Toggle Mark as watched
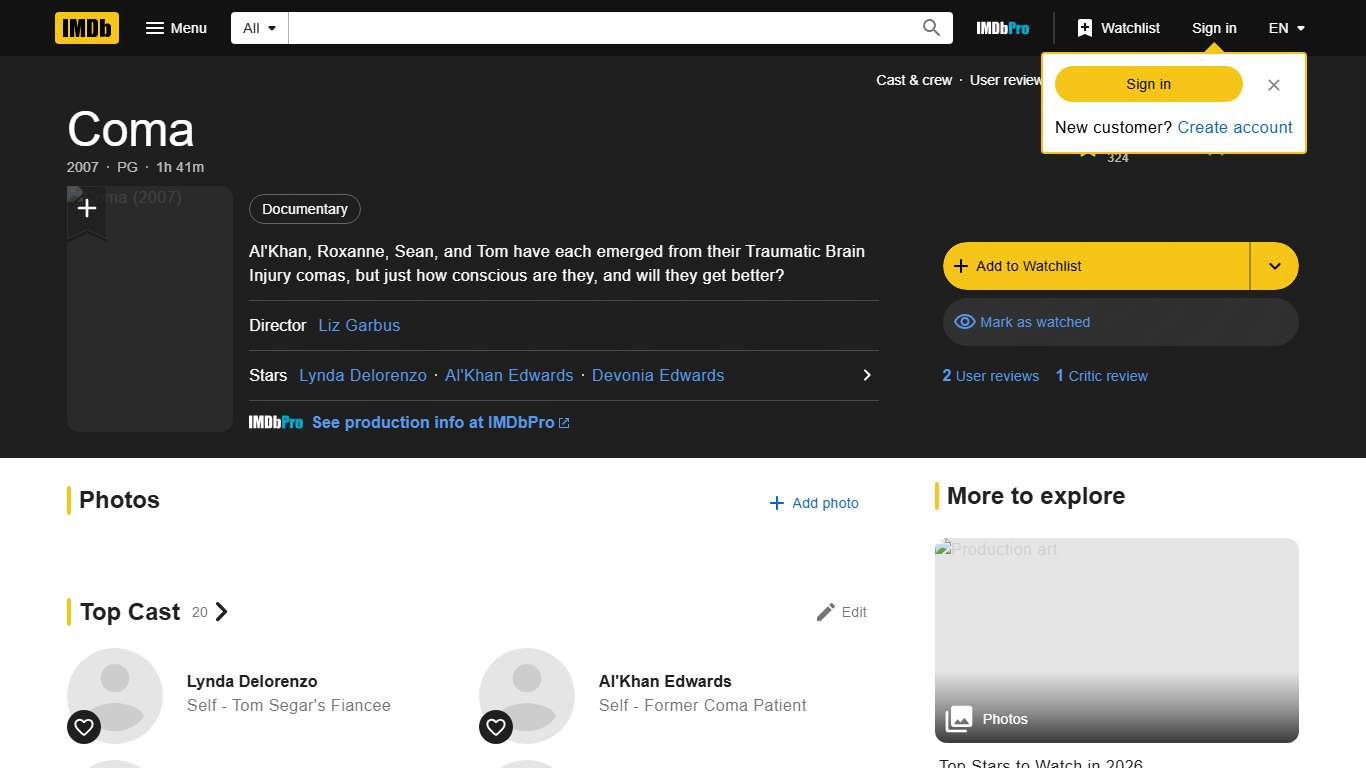 [1120, 322]
